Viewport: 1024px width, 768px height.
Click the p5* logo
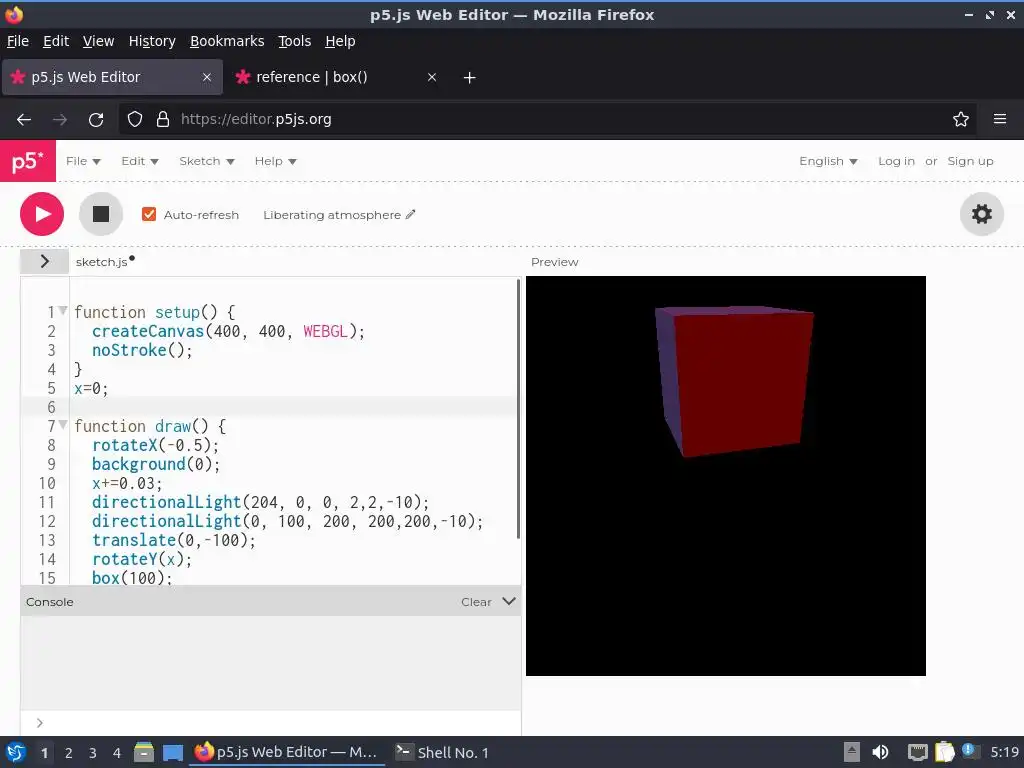(x=28, y=161)
